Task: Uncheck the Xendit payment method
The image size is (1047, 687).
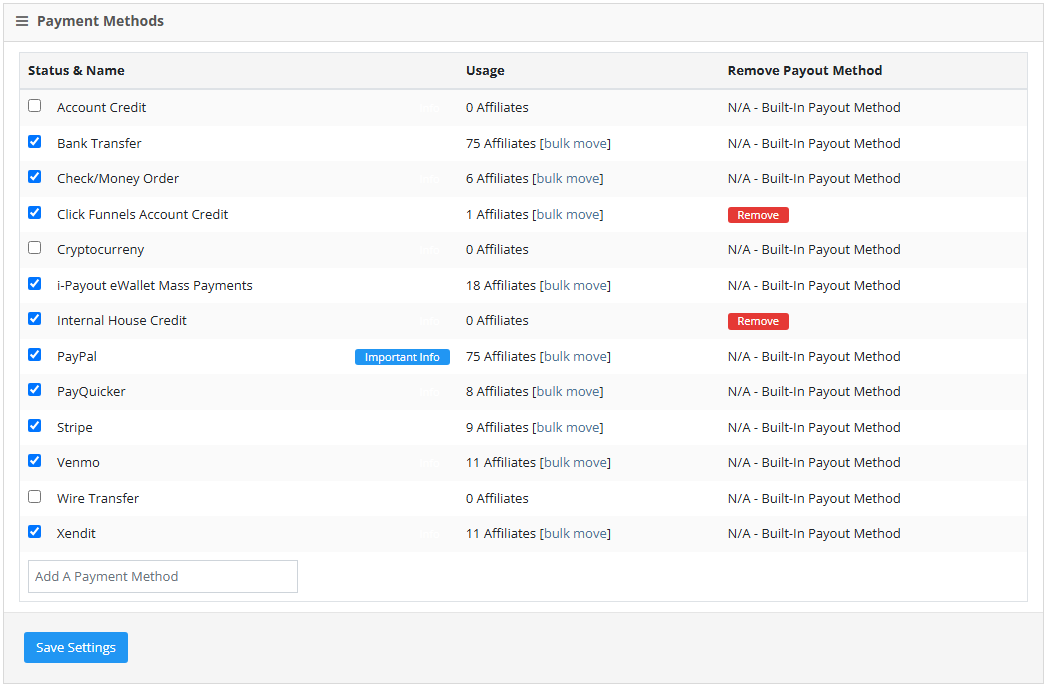Action: coord(35,532)
